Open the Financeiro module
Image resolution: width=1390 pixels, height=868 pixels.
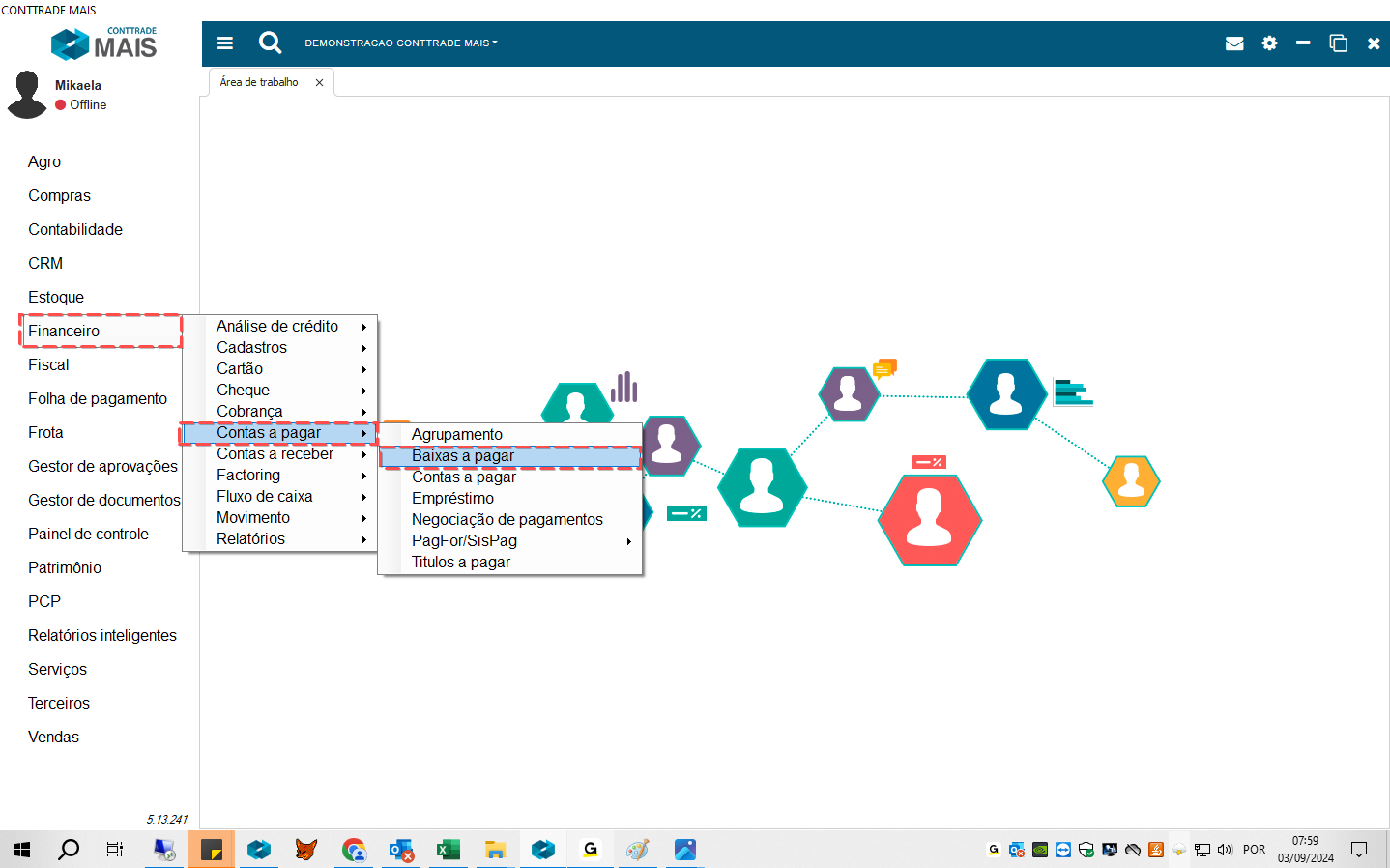pyautogui.click(x=64, y=332)
